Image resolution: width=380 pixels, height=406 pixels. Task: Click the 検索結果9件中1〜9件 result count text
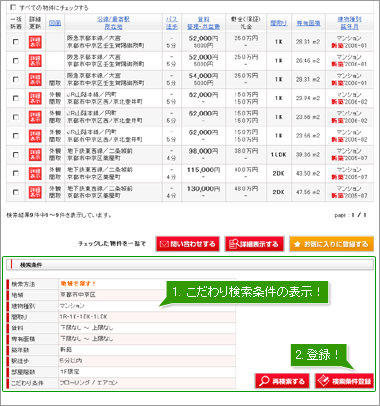[x=59, y=215]
